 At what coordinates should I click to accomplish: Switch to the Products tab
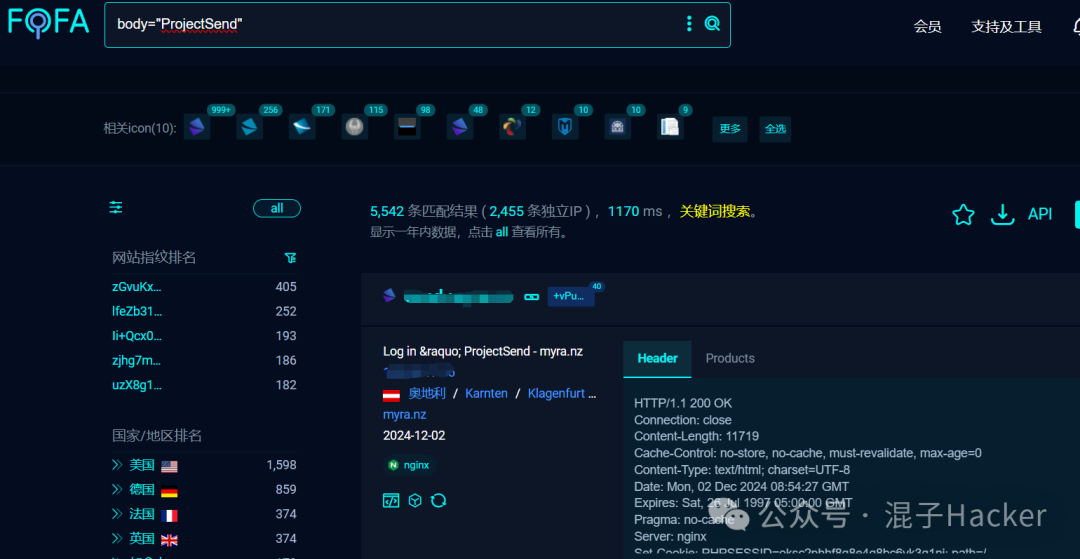730,359
